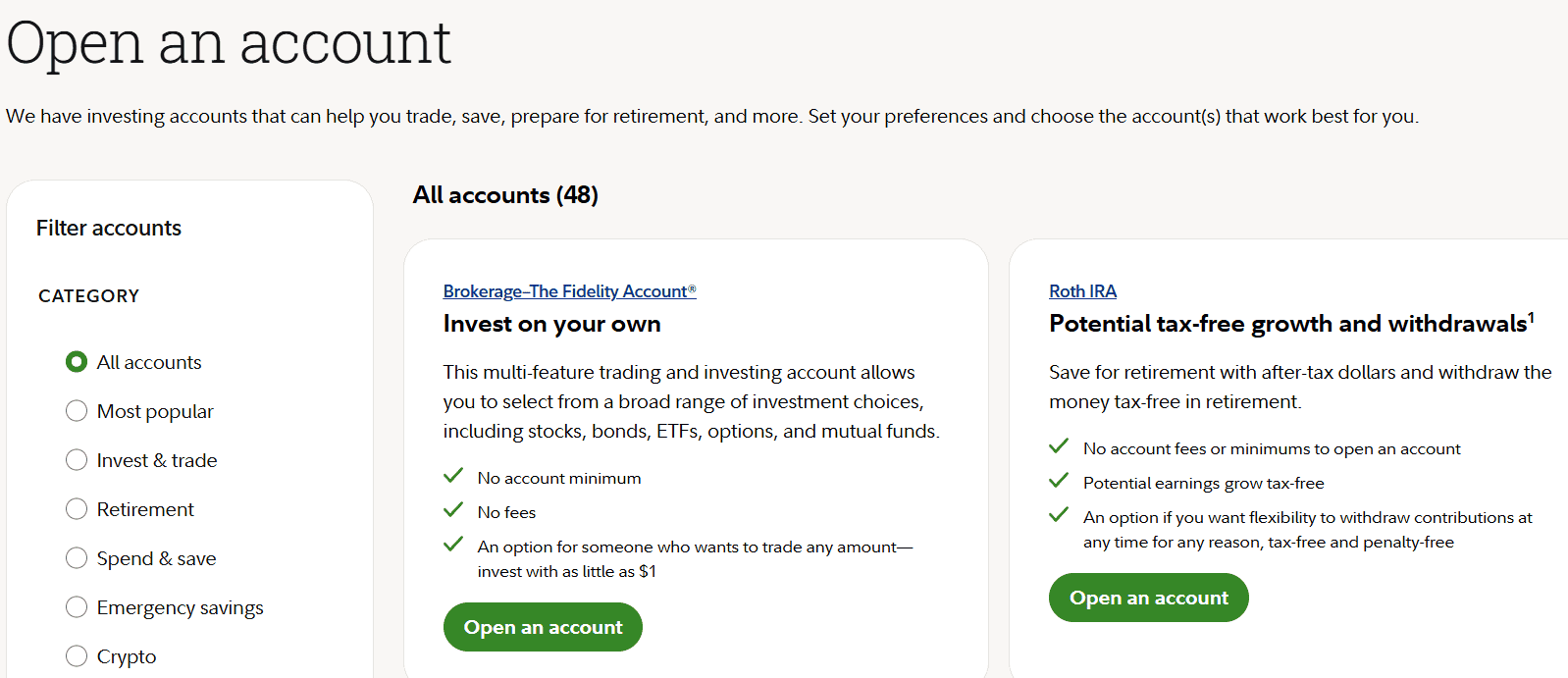
Task: Click the footnote 1 superscript on Roth IRA heading
Action: 1533,315
